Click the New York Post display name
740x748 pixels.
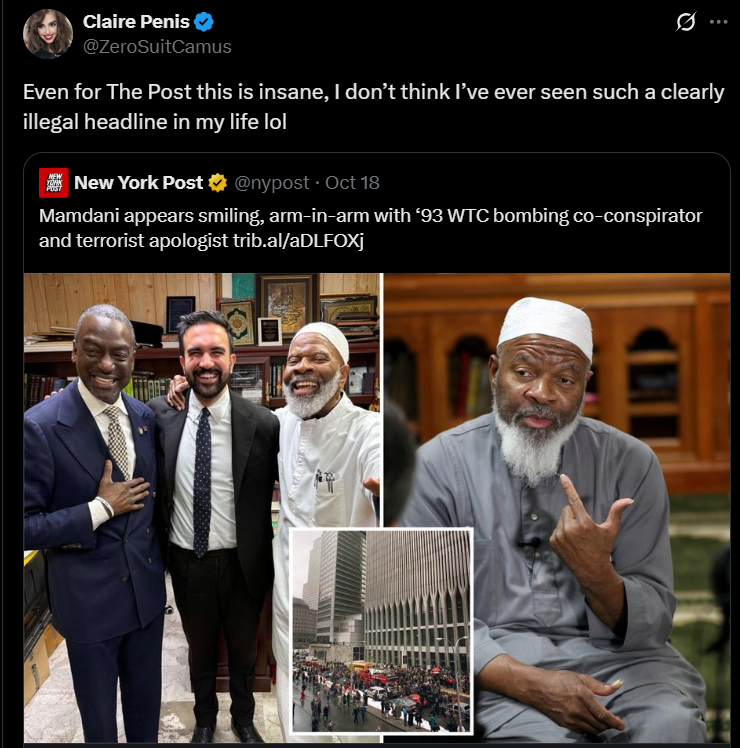[x=139, y=183]
